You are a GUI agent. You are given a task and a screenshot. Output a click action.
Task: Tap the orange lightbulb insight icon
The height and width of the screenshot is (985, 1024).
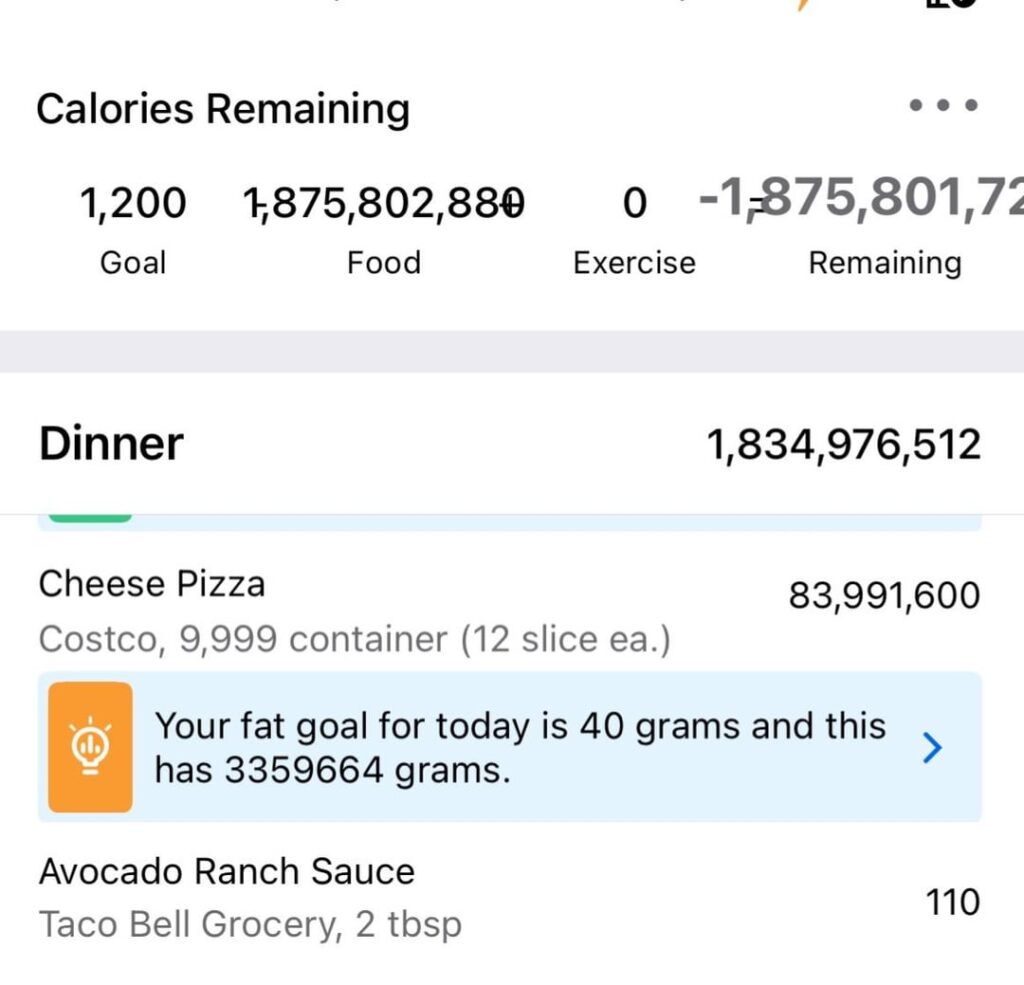pos(90,746)
